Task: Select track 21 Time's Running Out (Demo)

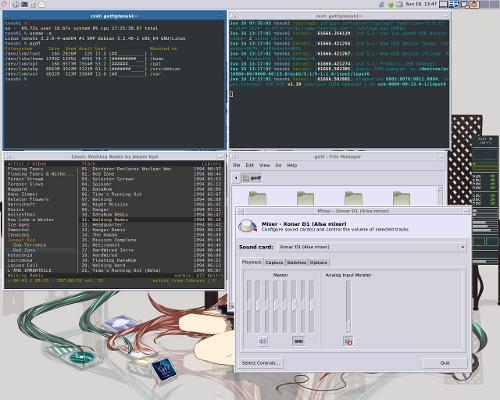Action: click(152, 270)
